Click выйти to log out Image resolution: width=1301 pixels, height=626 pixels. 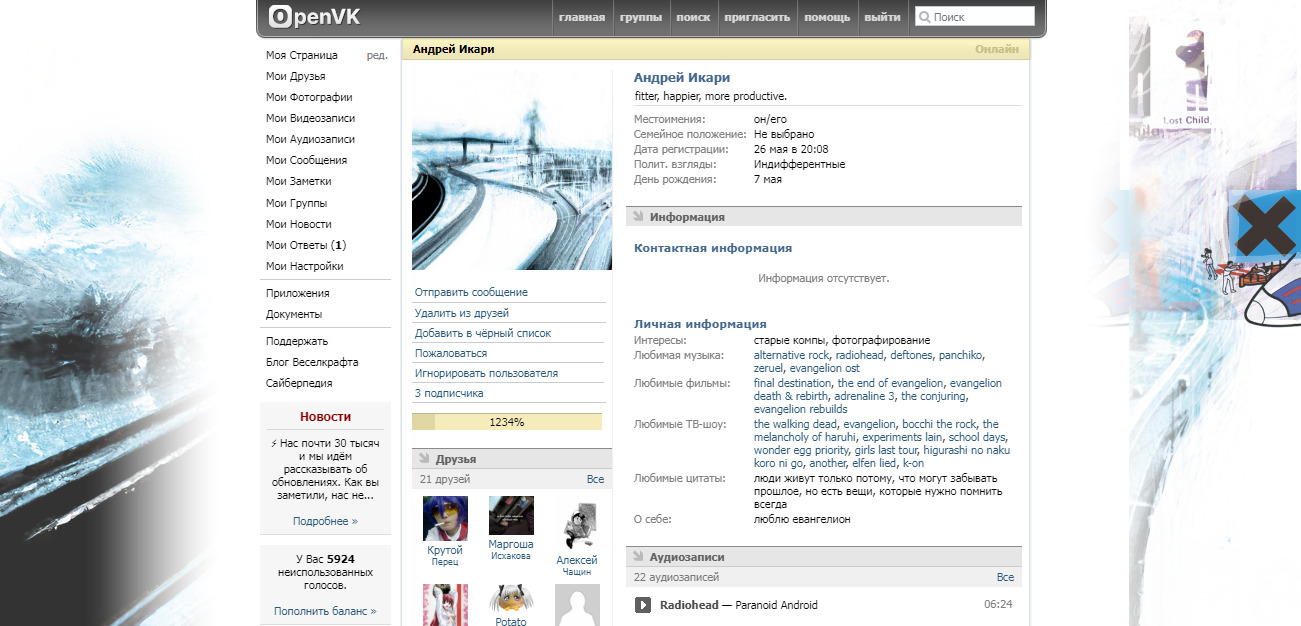point(882,17)
